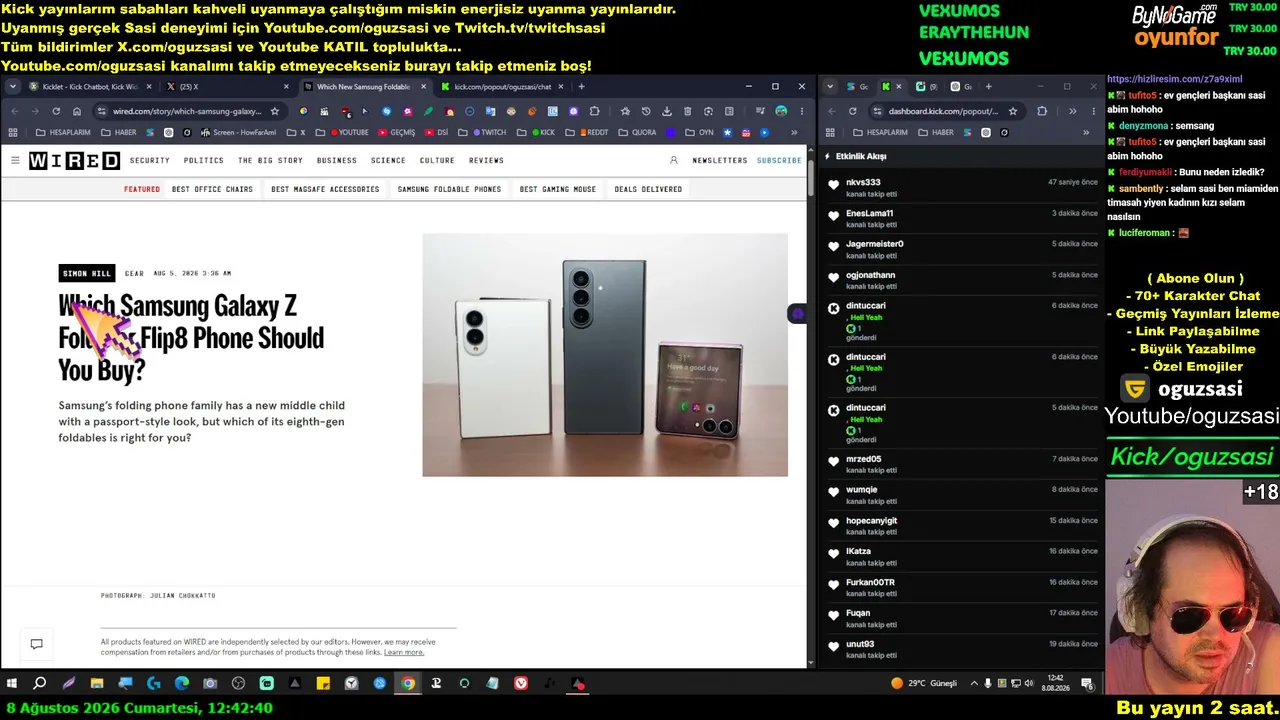Screen dimensions: 1280x720
Task: Reload the Kick dashboard popout page
Action: point(852,111)
